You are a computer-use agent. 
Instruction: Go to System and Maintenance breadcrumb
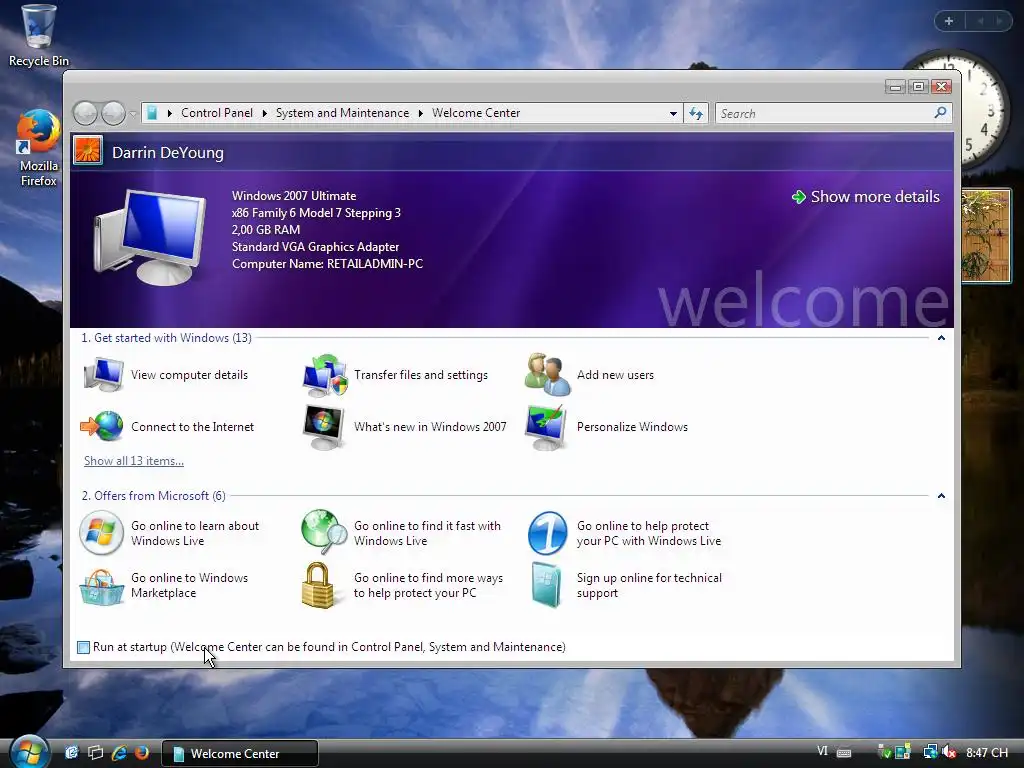pyautogui.click(x=342, y=113)
